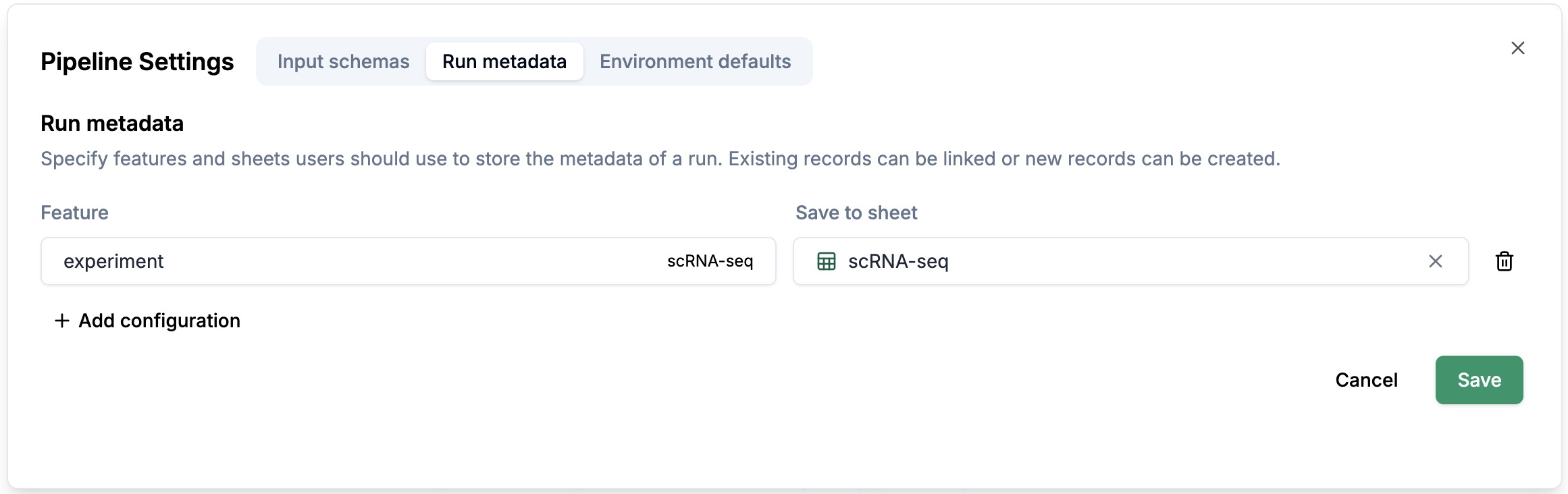Click the 'Feature' column label
1568x494 pixels.
click(74, 213)
